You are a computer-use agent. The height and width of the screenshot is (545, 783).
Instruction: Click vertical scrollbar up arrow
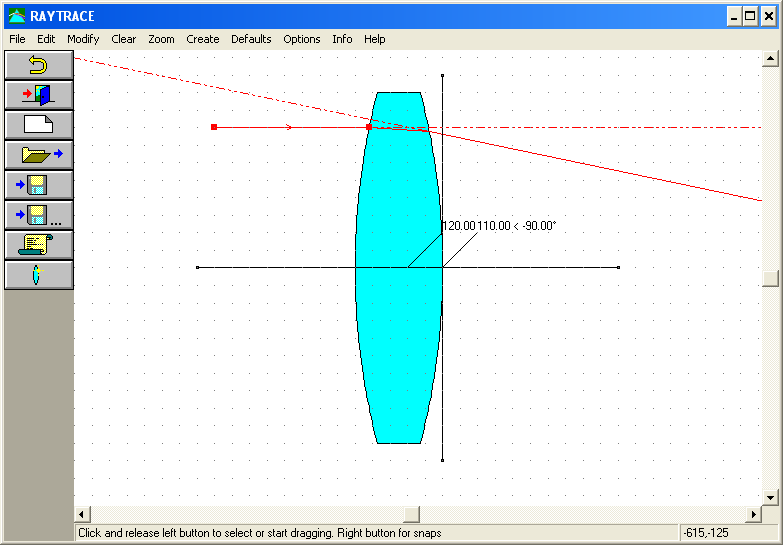(x=770, y=59)
